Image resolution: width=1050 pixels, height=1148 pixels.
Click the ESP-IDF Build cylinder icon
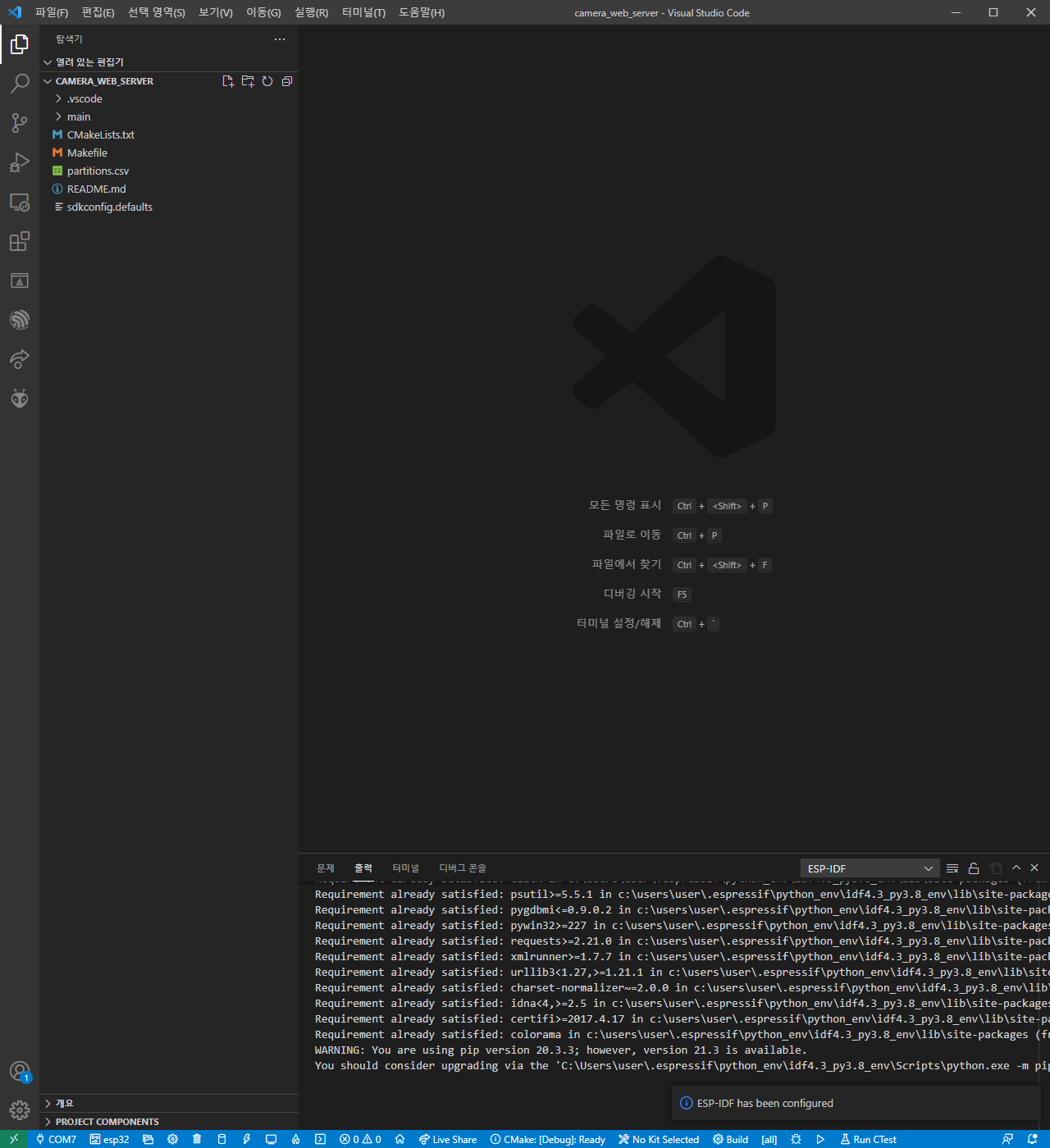pos(221,1139)
